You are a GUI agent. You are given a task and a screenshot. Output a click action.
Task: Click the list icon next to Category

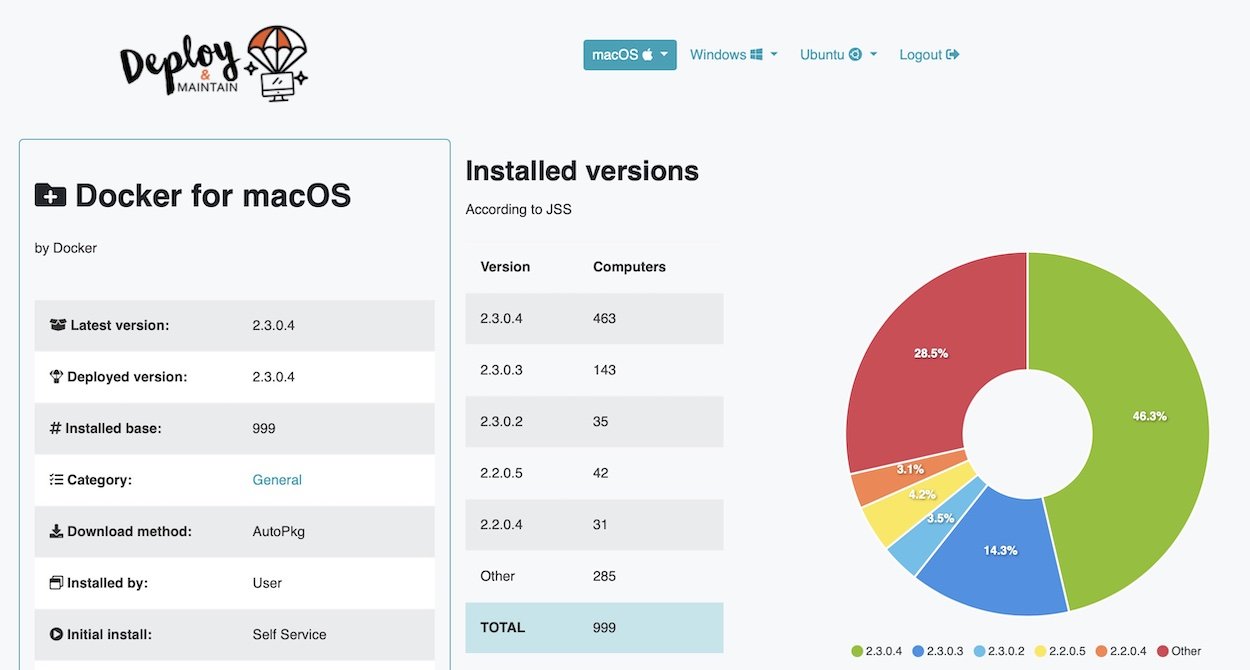[57, 480]
